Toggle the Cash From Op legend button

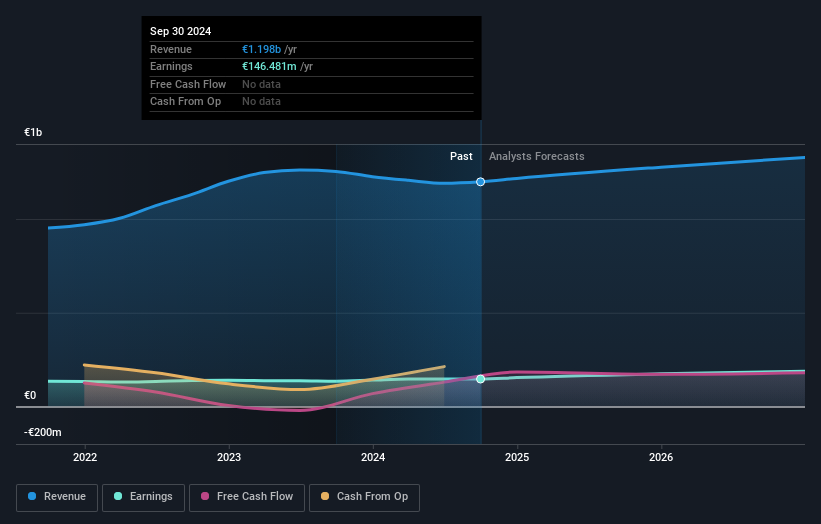(364, 497)
